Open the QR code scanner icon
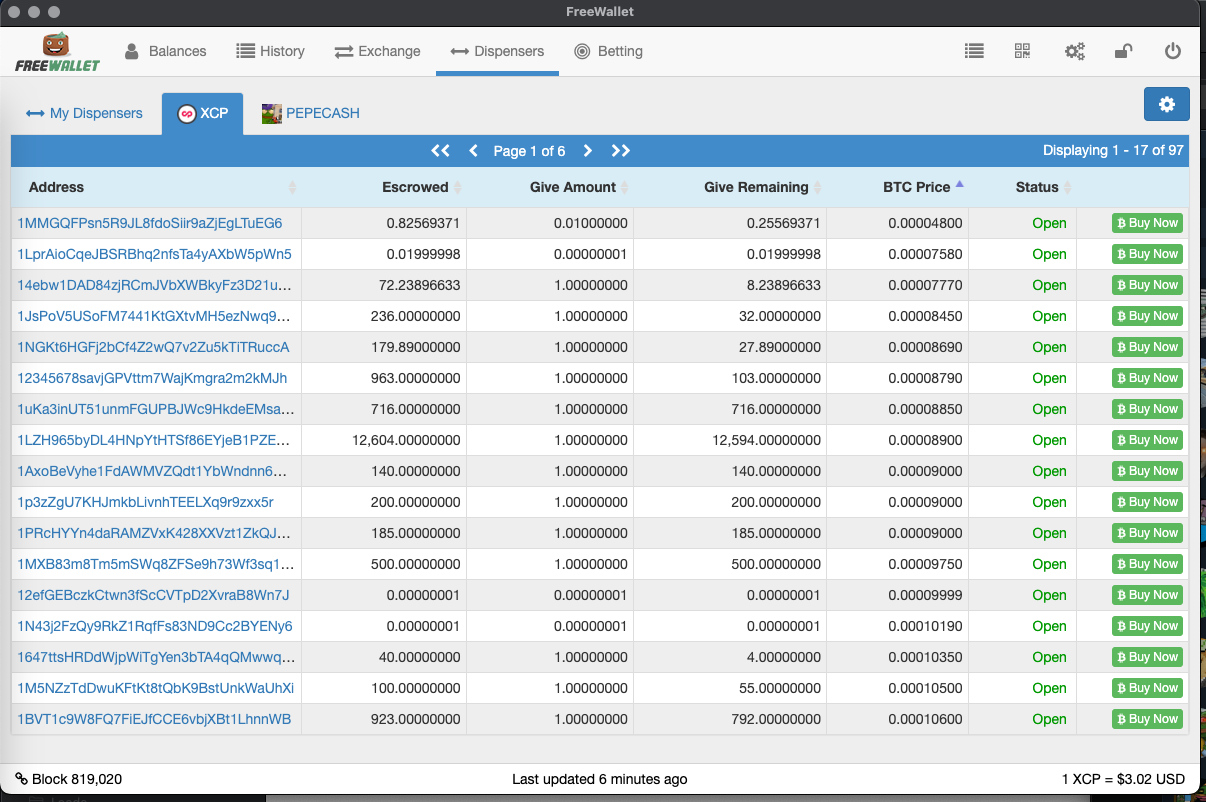 1022,51
